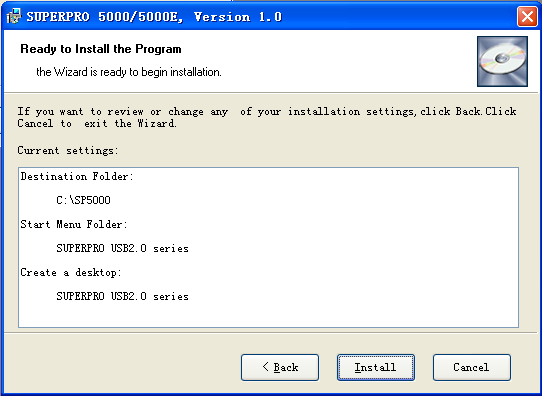The width and height of the screenshot is (542, 396).
Task: Click the C:\SP5000 destination path text
Action: [x=83, y=200]
